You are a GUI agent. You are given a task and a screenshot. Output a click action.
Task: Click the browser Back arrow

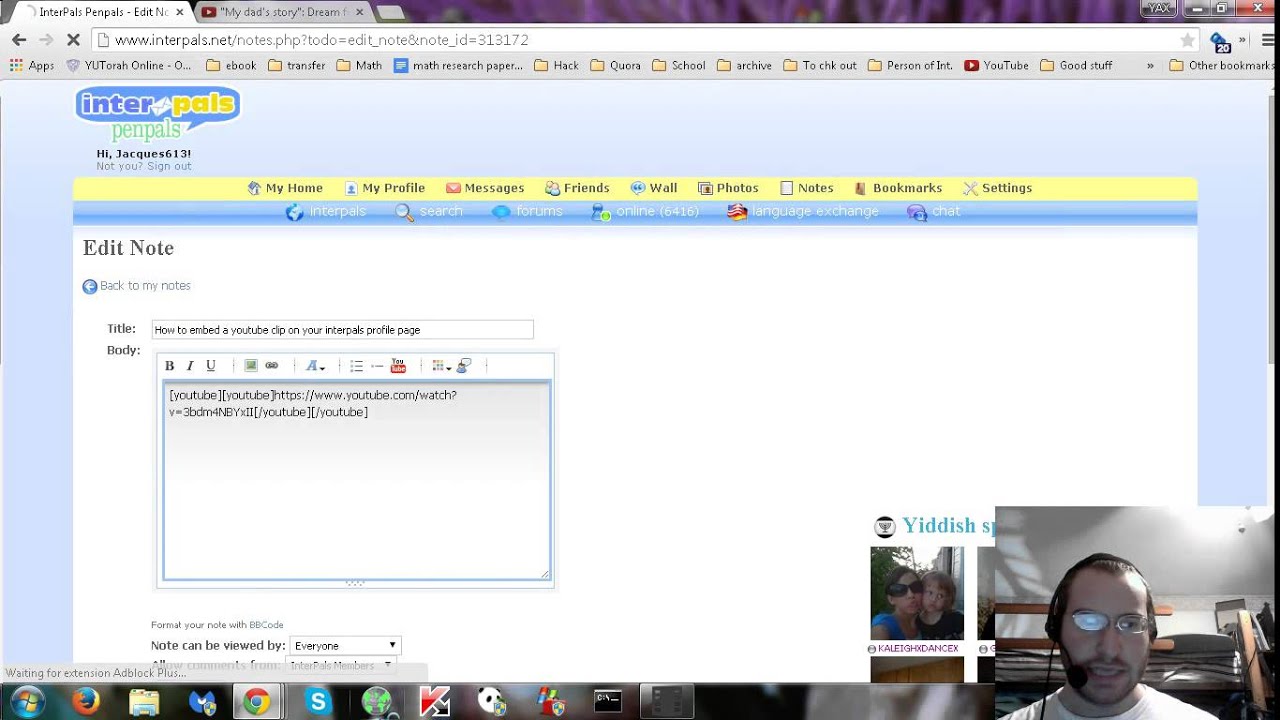[x=19, y=40]
